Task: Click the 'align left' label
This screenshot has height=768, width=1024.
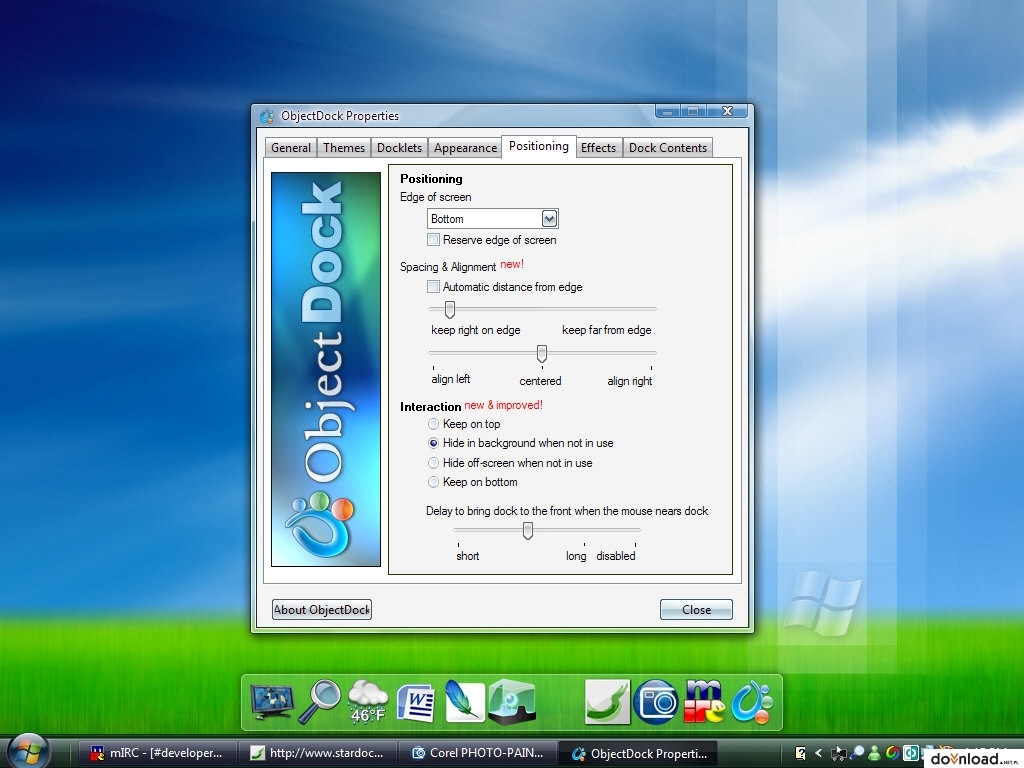Action: 451,379
